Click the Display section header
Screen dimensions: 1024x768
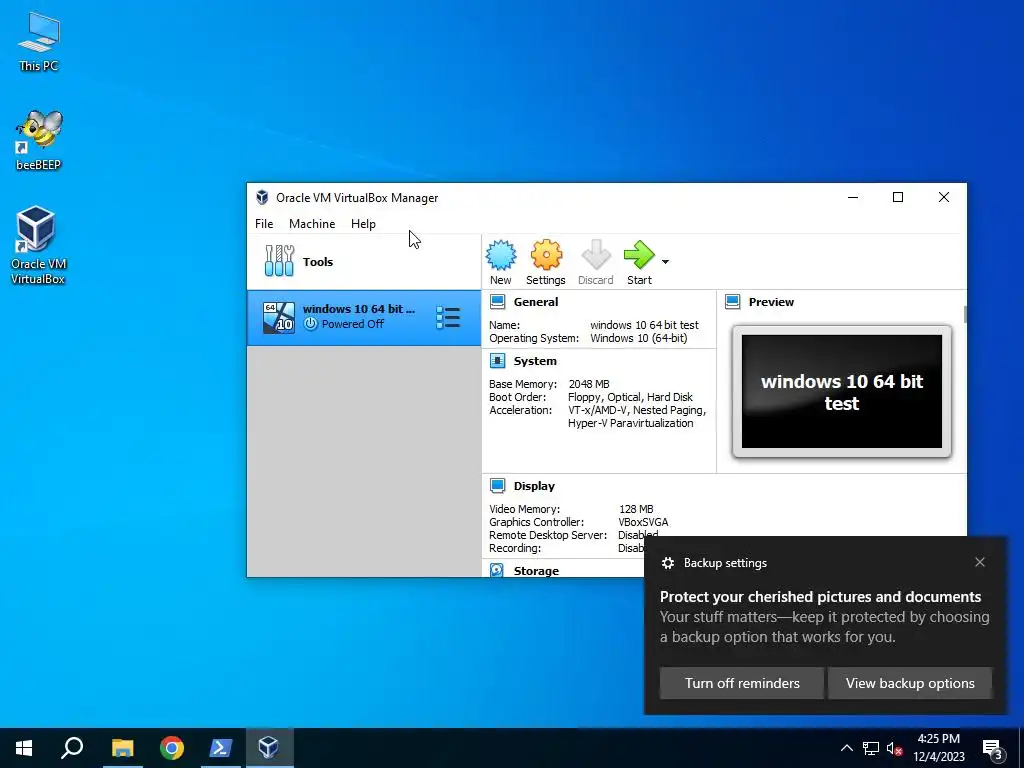[534, 486]
